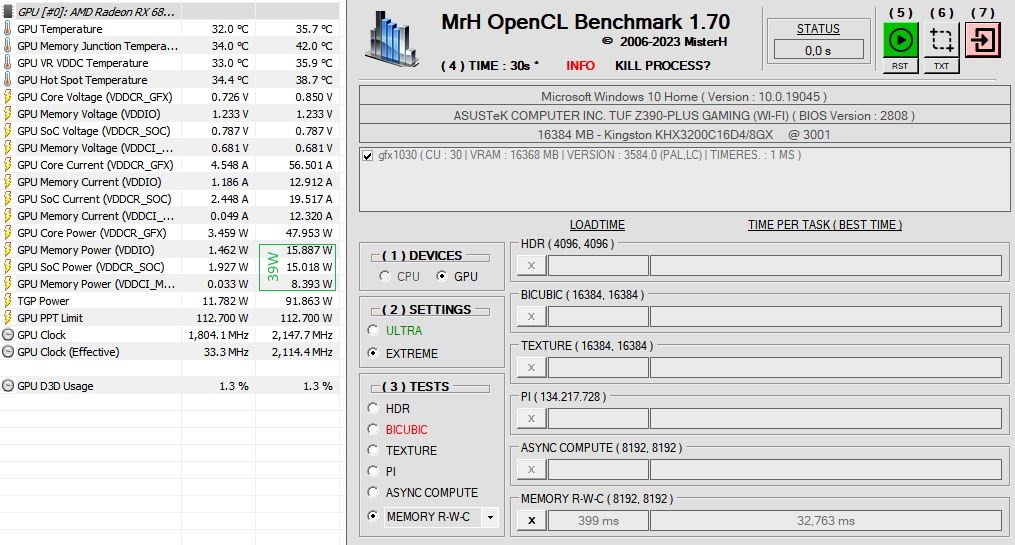
Task: Click the X button in the PI row
Action: pos(531,418)
